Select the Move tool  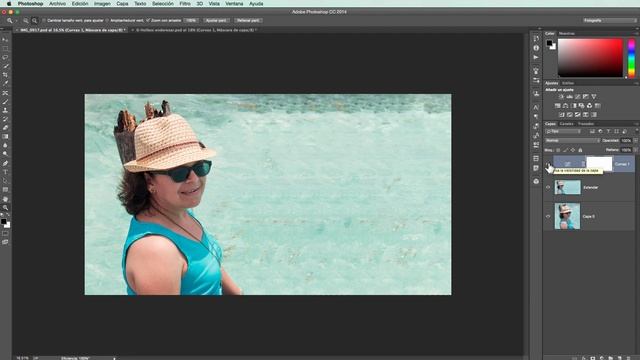[x=5, y=40]
